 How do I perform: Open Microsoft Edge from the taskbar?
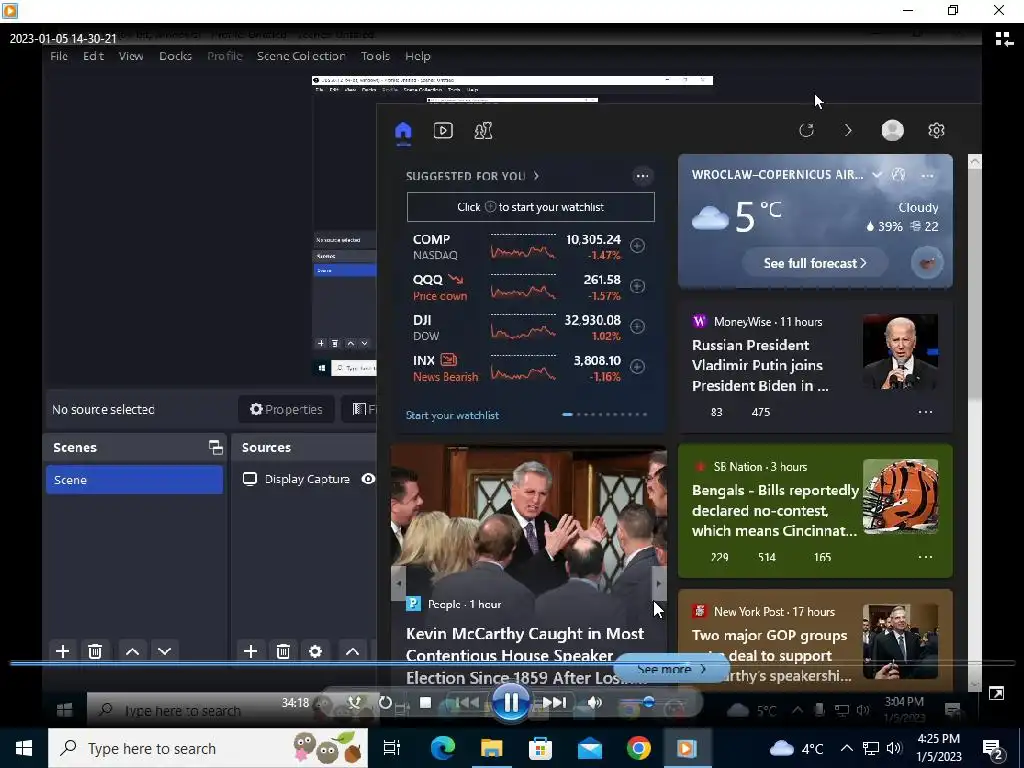(442, 748)
